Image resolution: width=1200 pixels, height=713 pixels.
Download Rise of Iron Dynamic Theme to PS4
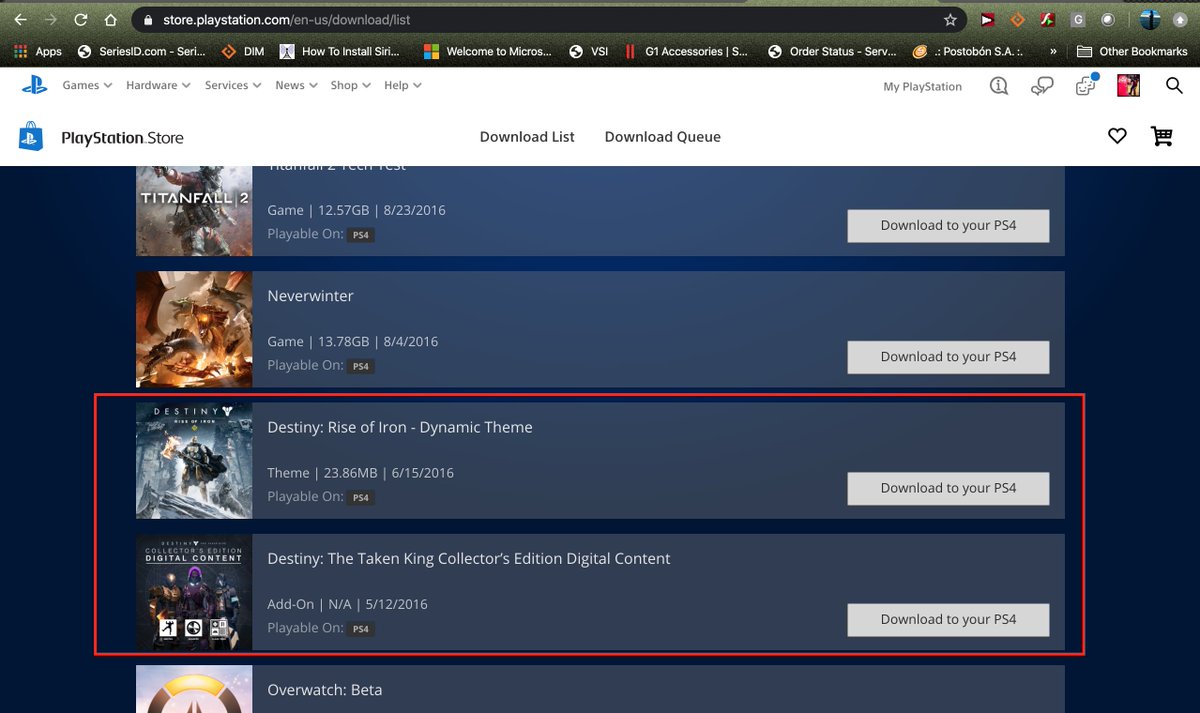point(948,488)
